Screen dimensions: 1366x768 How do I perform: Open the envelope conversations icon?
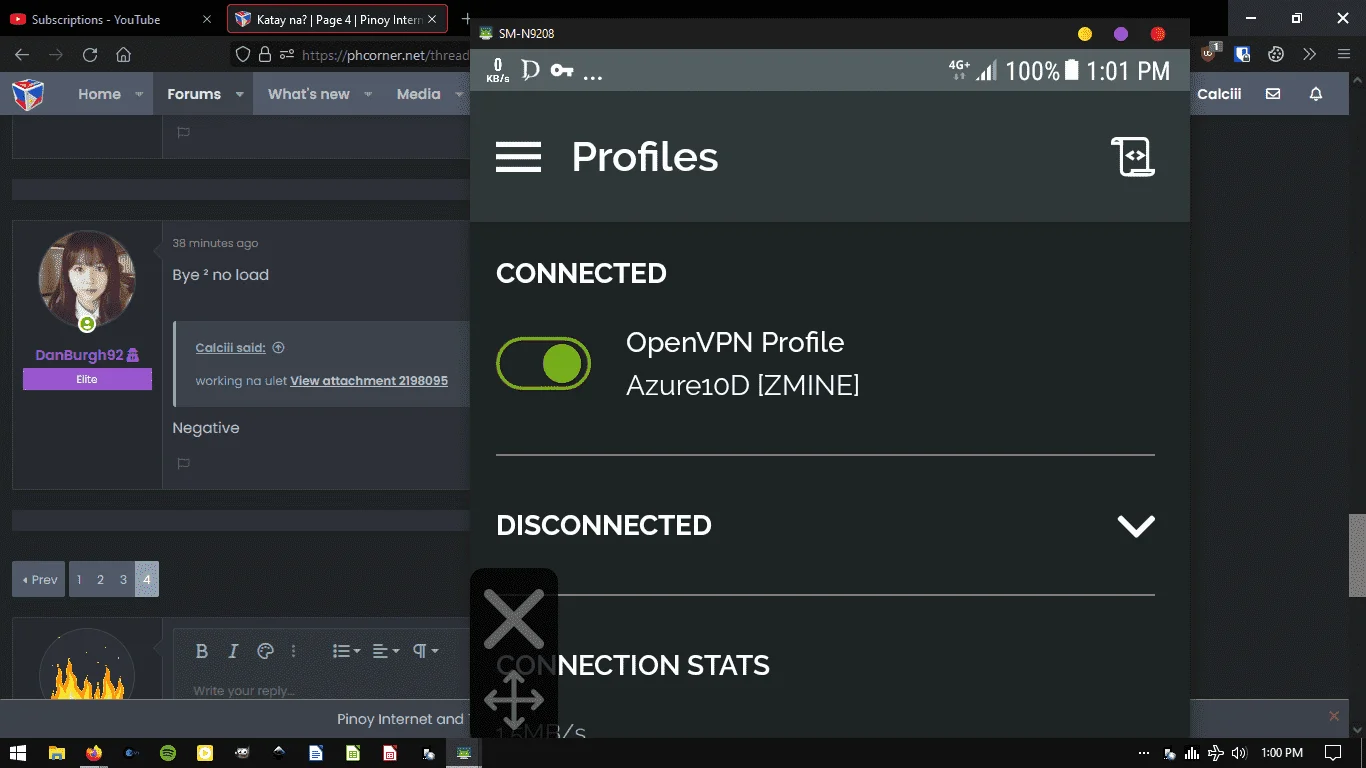click(x=1273, y=94)
